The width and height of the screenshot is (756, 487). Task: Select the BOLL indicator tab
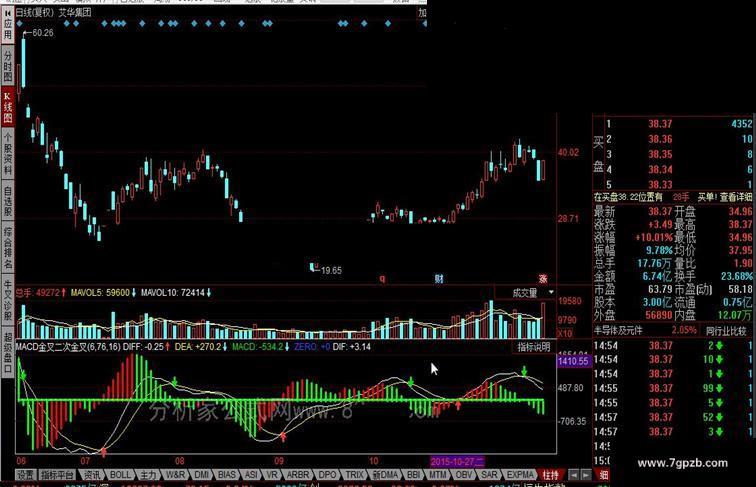coord(120,475)
